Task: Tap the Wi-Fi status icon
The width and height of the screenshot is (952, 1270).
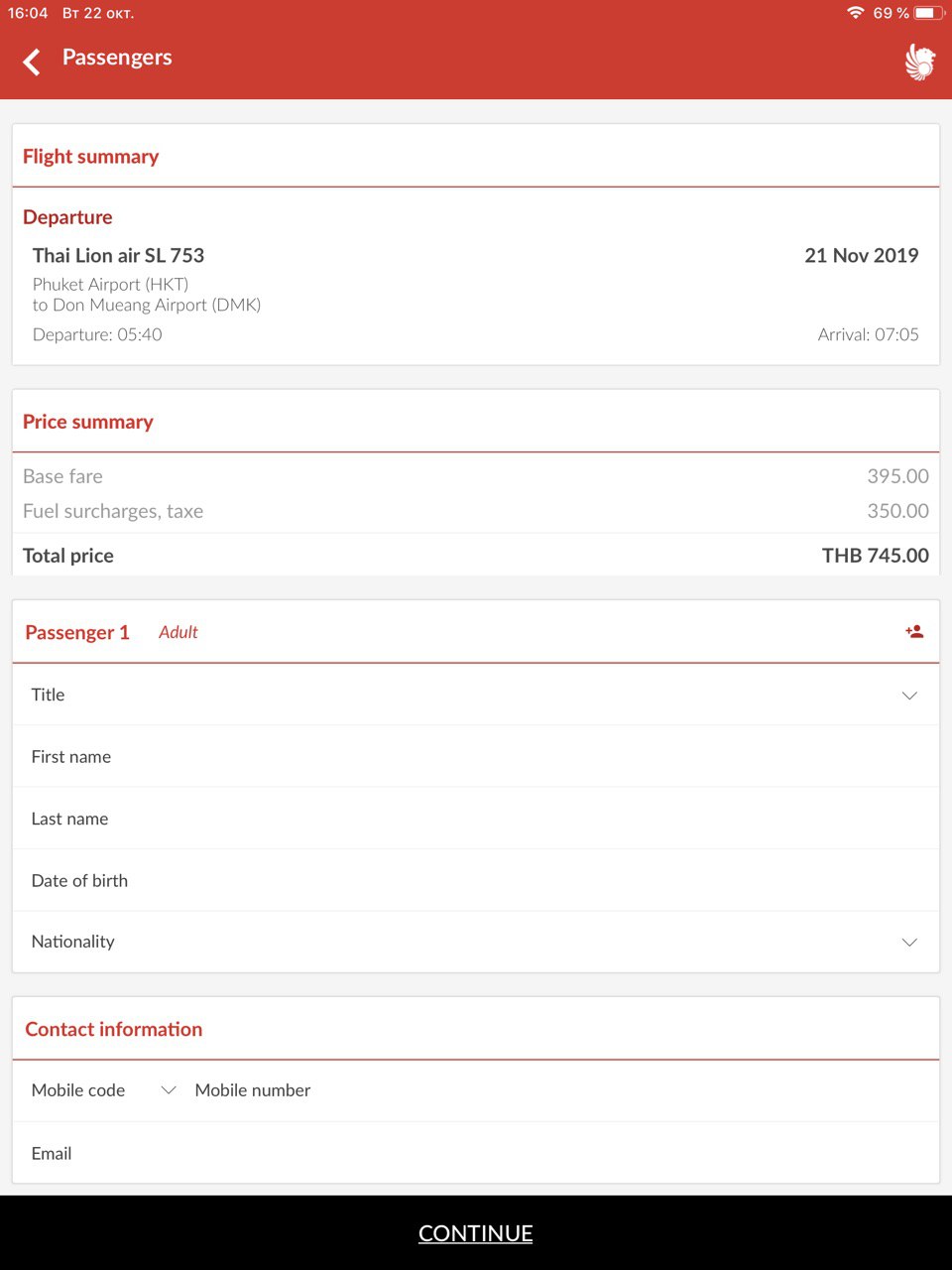Action: tap(855, 13)
